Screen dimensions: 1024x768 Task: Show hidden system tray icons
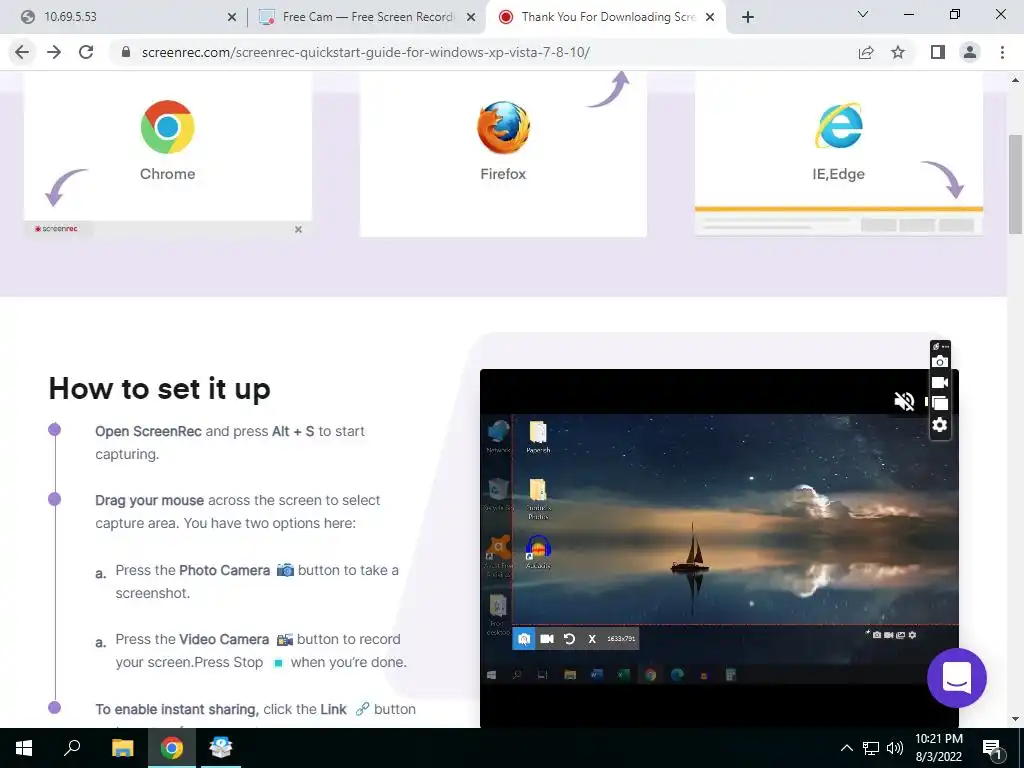846,748
